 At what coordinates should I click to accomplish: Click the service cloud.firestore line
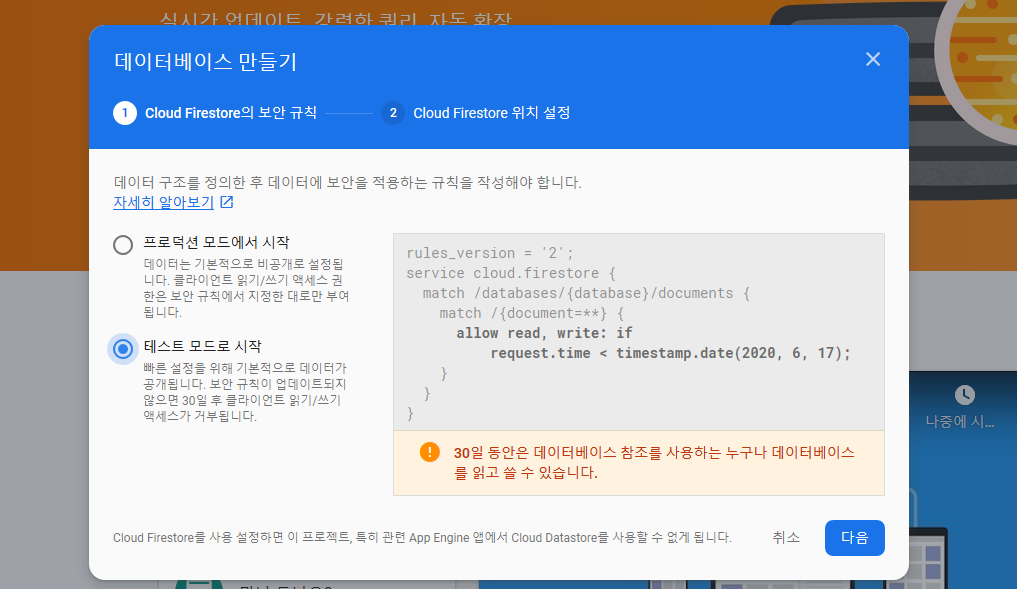511,273
